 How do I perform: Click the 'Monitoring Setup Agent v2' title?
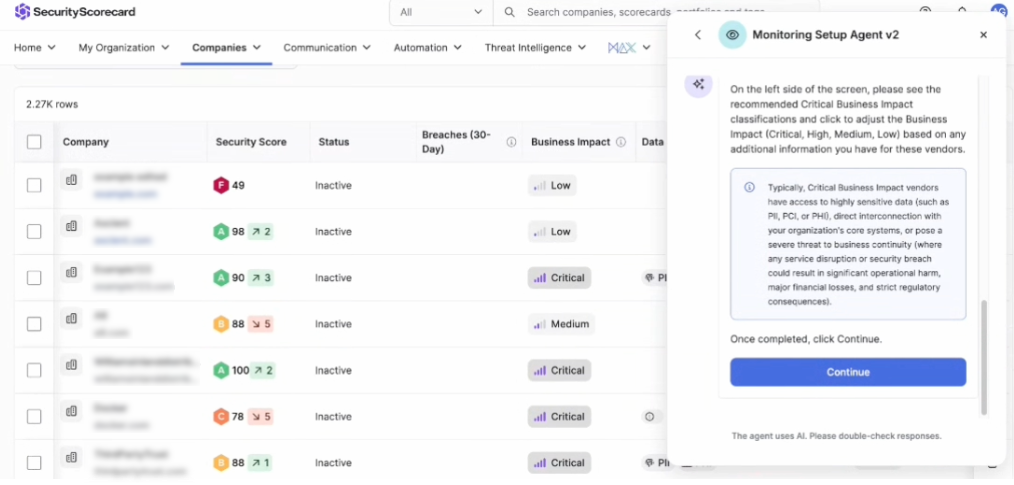(x=825, y=35)
